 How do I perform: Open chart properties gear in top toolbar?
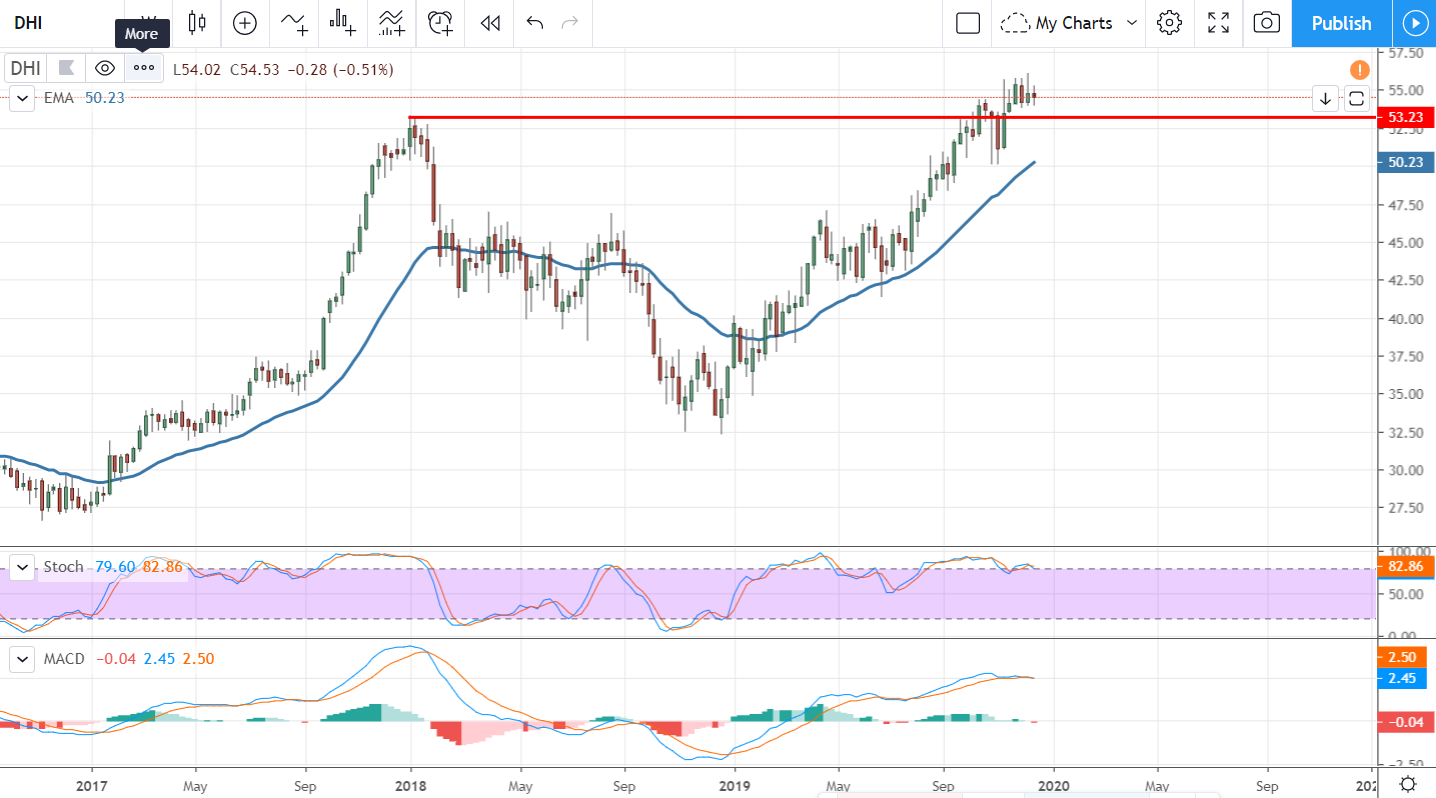tap(1169, 23)
